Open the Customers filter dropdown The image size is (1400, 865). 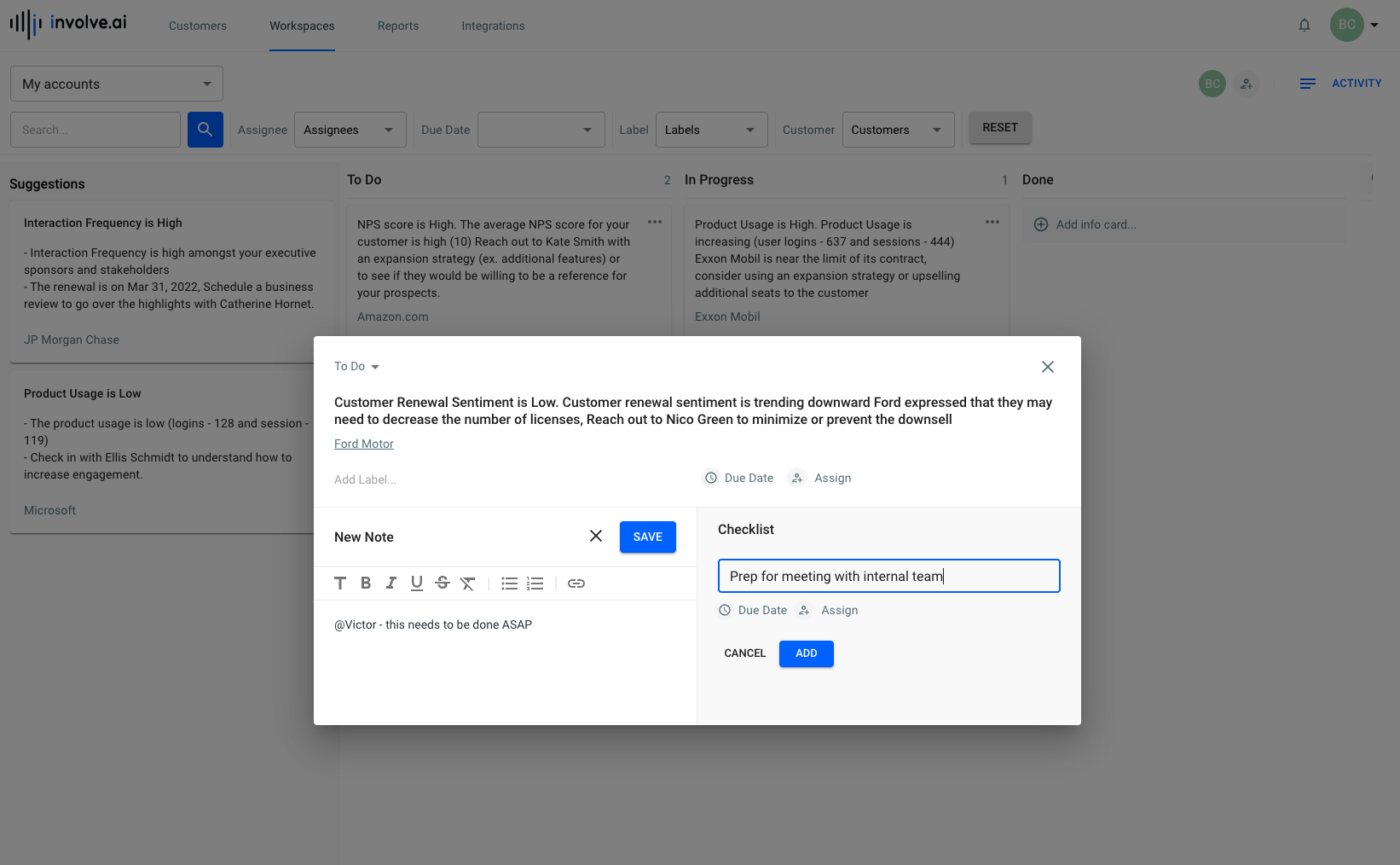899,130
